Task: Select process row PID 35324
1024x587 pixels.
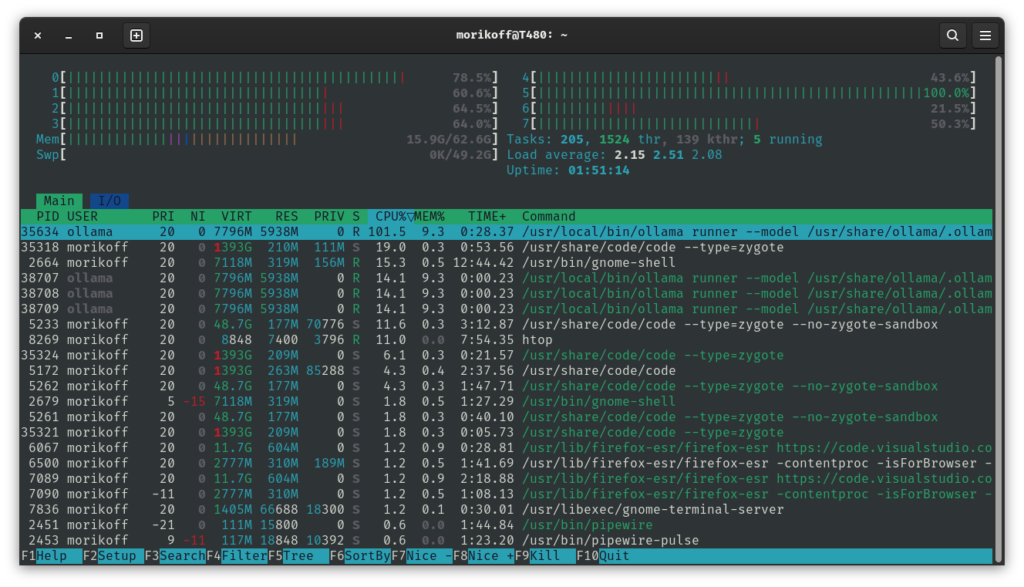Action: coord(506,355)
